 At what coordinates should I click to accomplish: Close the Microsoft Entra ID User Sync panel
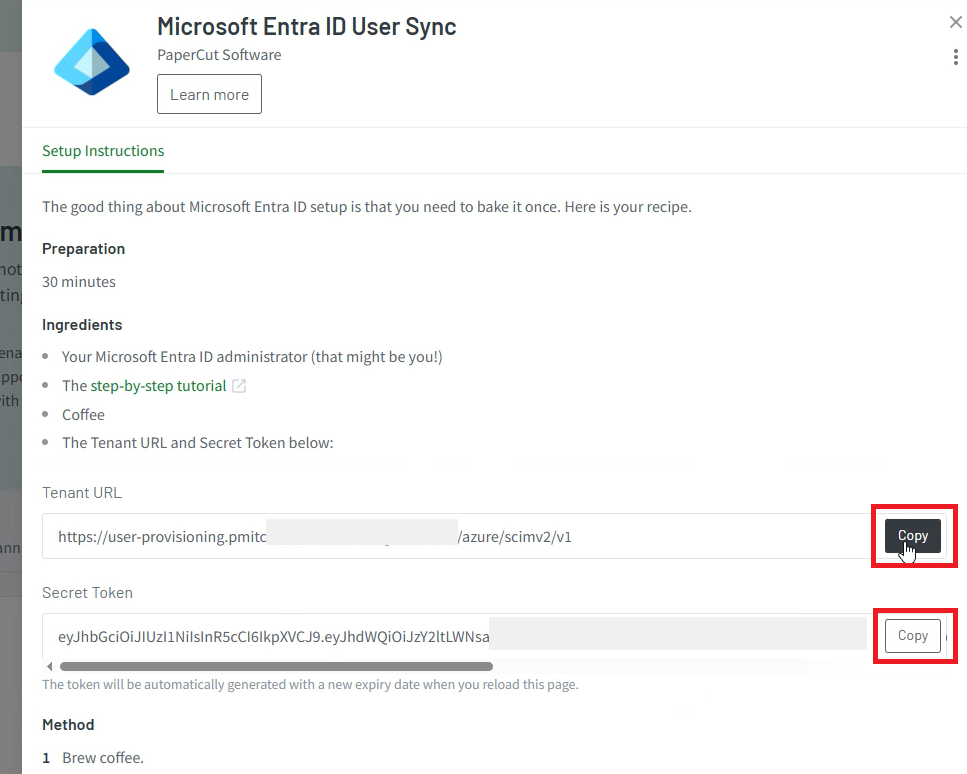tap(955, 22)
